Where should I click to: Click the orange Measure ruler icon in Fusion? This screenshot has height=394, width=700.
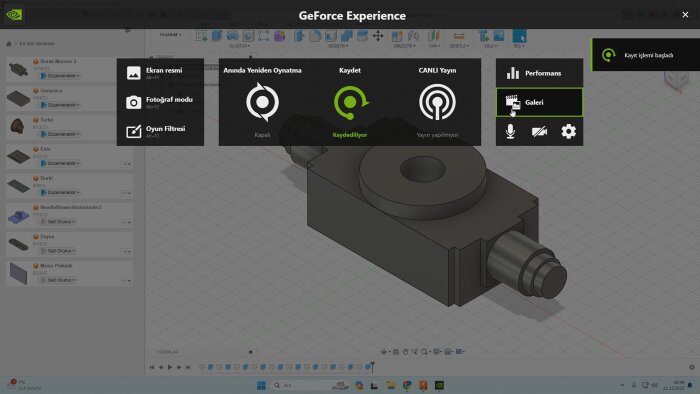[458, 36]
